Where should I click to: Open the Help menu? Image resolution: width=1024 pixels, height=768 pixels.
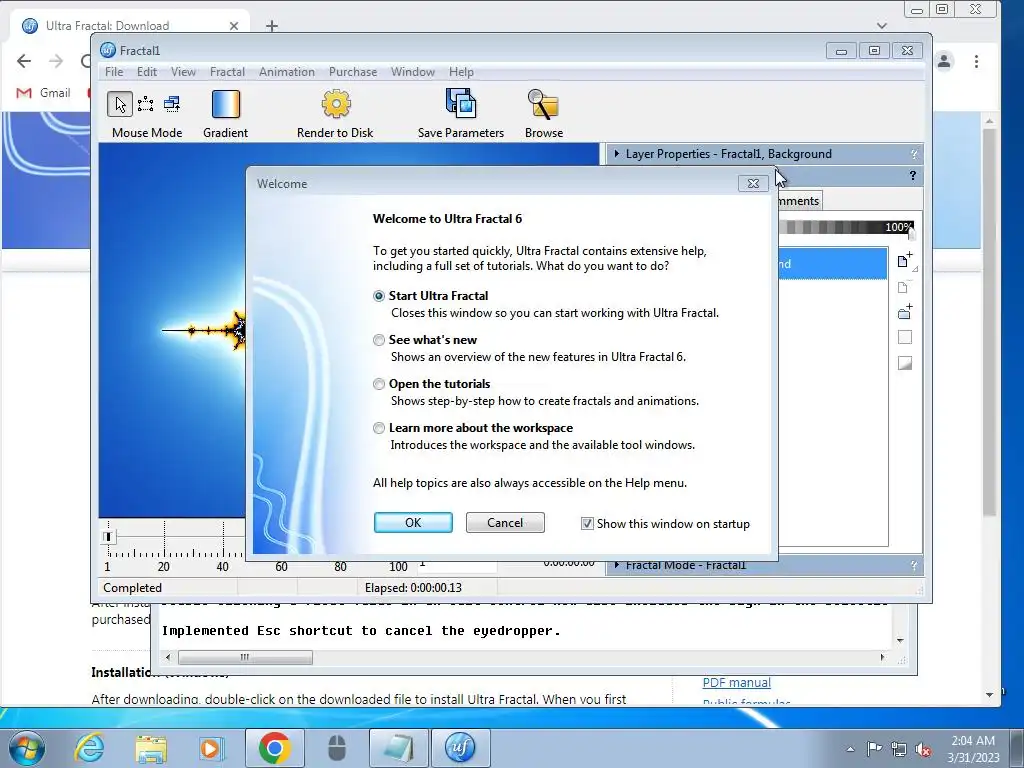coord(461,72)
